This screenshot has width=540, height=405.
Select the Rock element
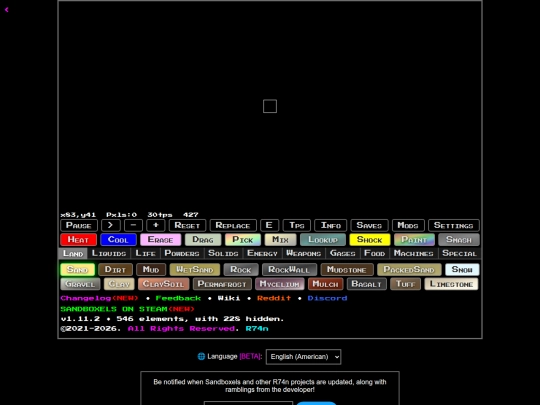pyautogui.click(x=241, y=269)
